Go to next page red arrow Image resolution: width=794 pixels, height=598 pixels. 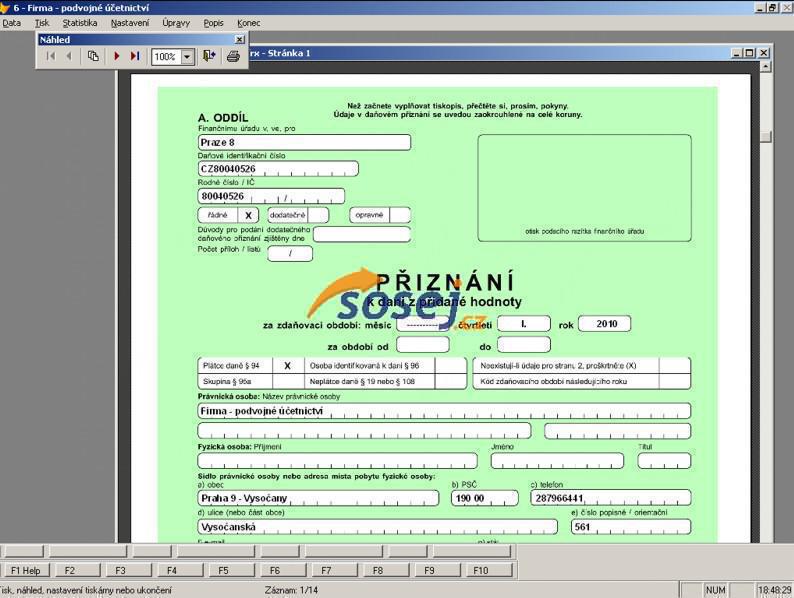(x=117, y=56)
